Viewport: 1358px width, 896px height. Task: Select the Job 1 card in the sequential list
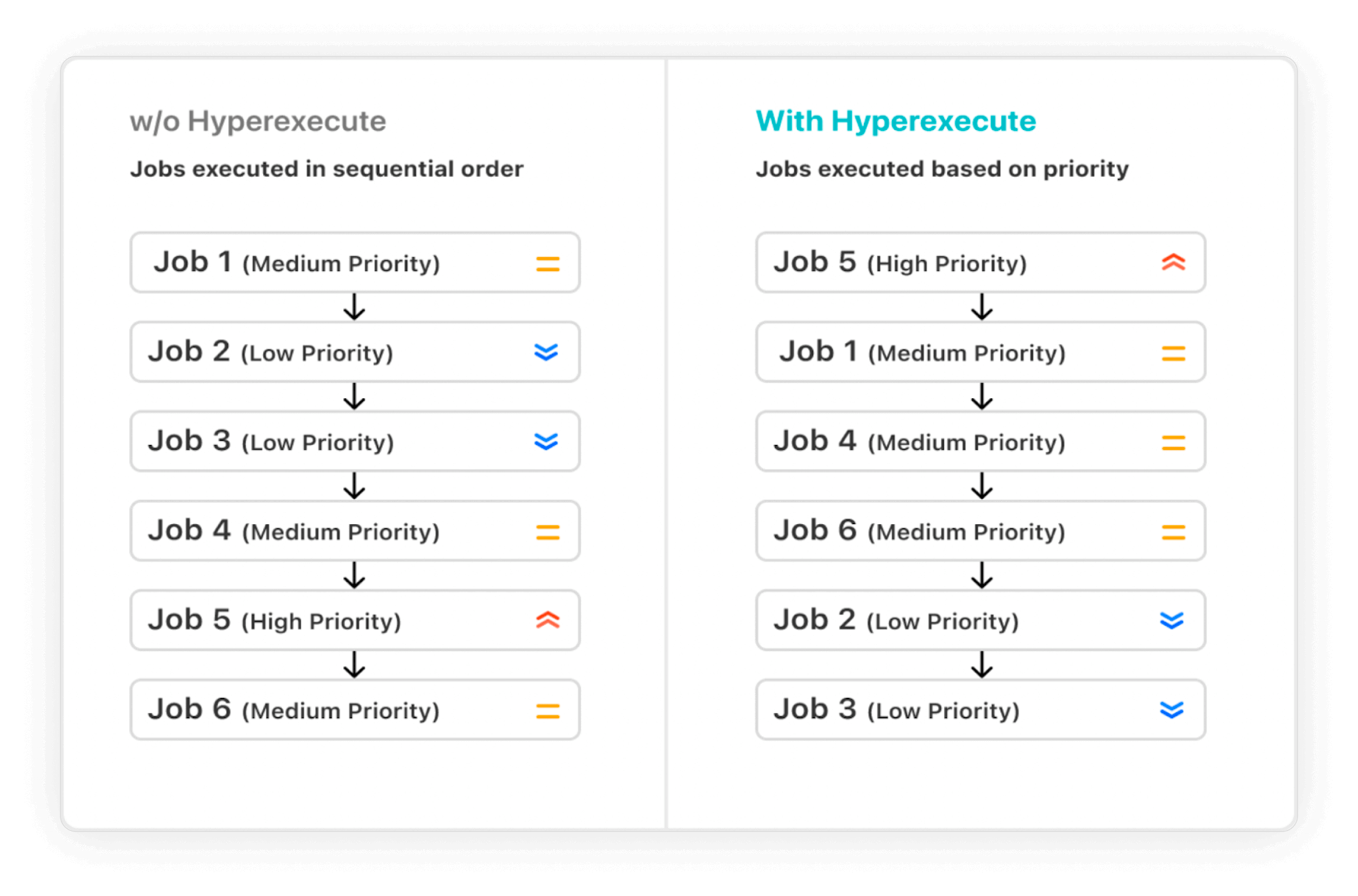tap(355, 263)
